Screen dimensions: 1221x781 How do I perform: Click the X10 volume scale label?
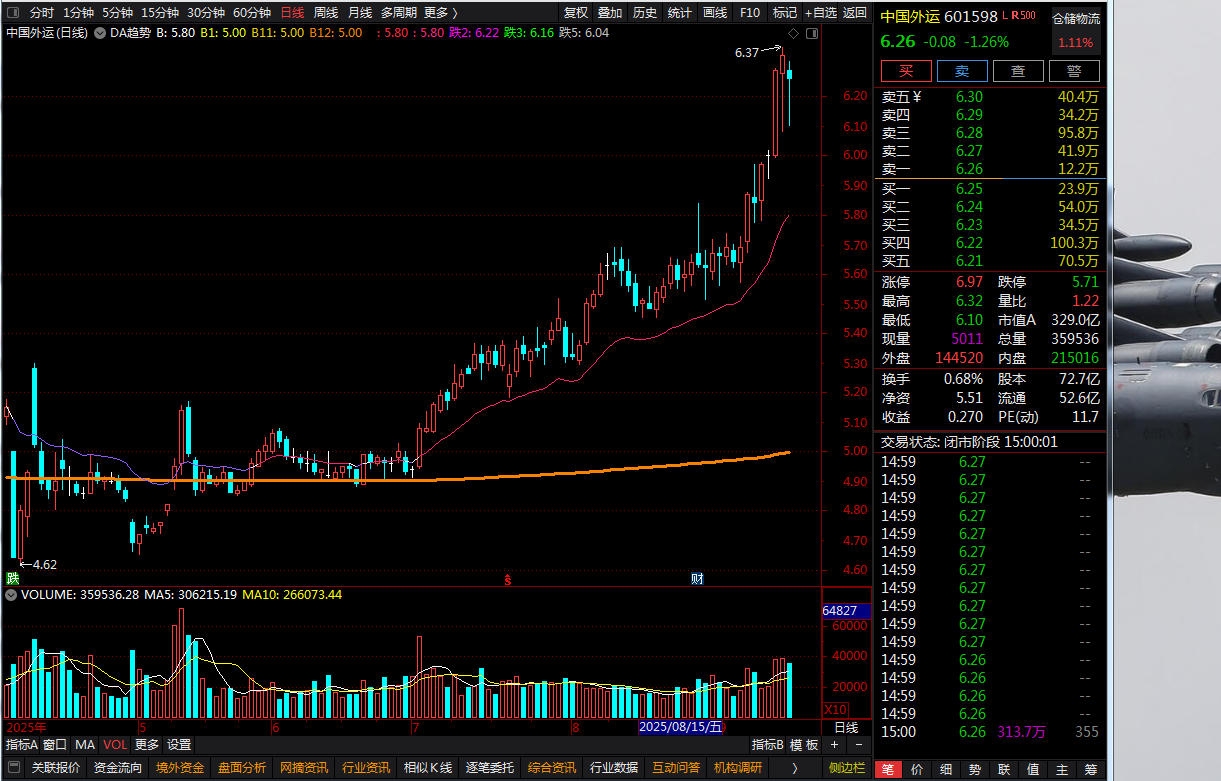pos(836,709)
